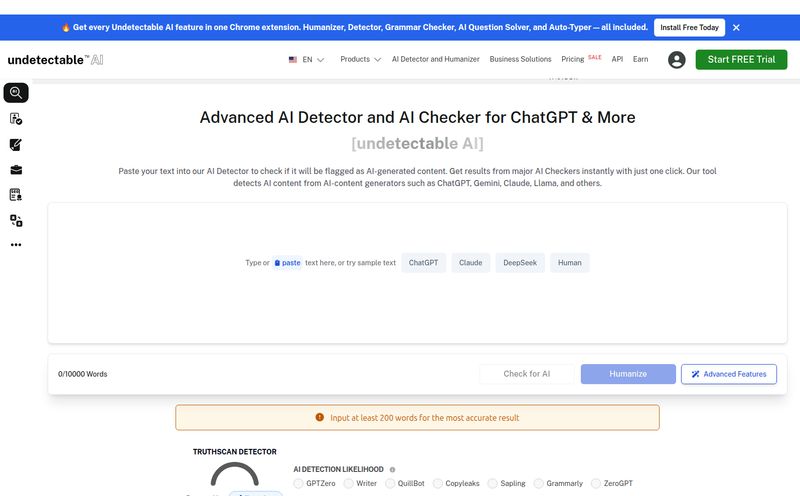Select the Sapling detector indicator

click(x=492, y=483)
